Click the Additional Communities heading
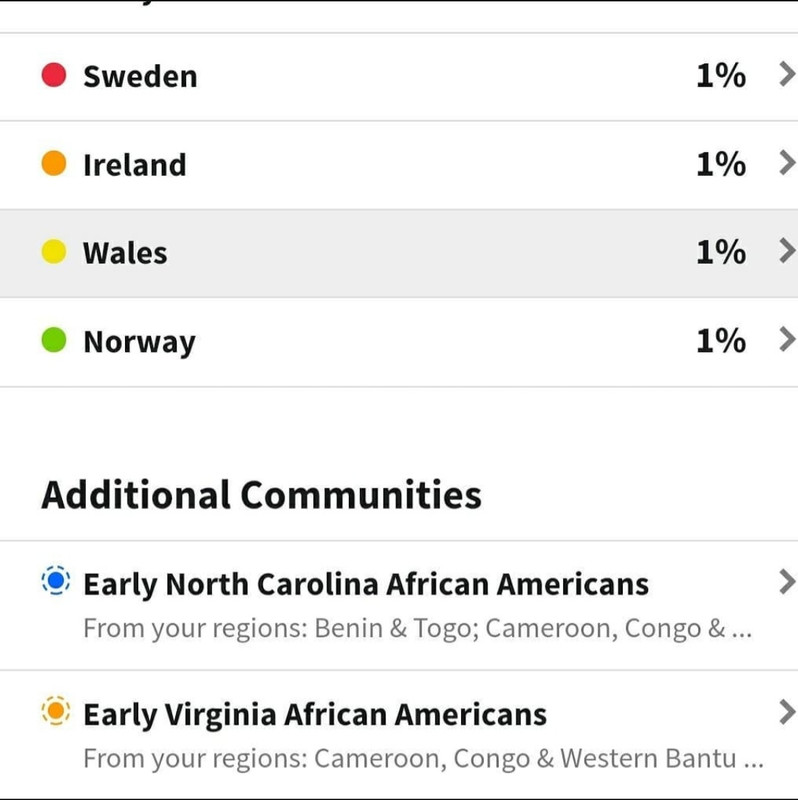The width and height of the screenshot is (798, 800). click(x=261, y=494)
